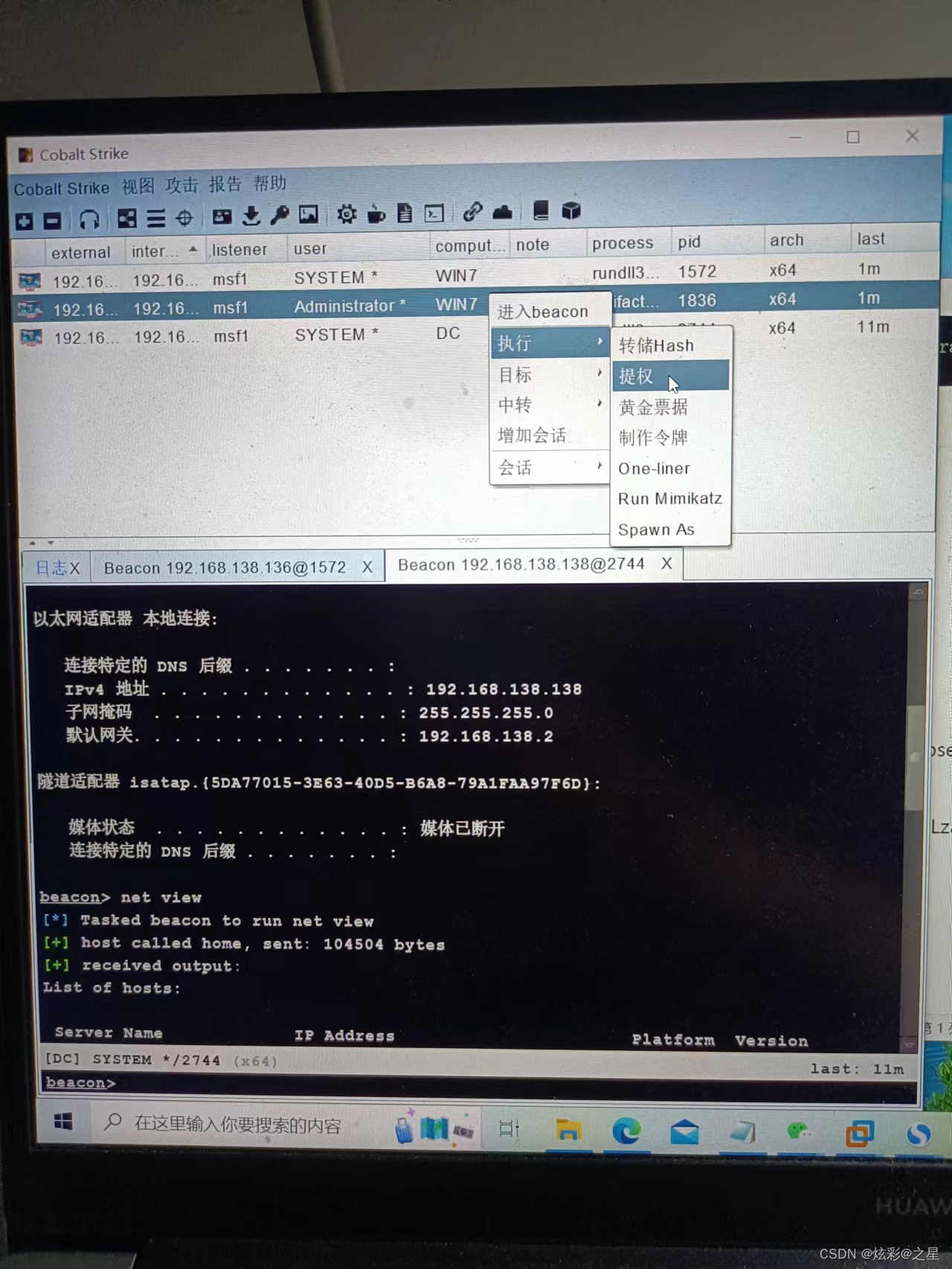Open the Windows Start menu

pyautogui.click(x=64, y=1122)
